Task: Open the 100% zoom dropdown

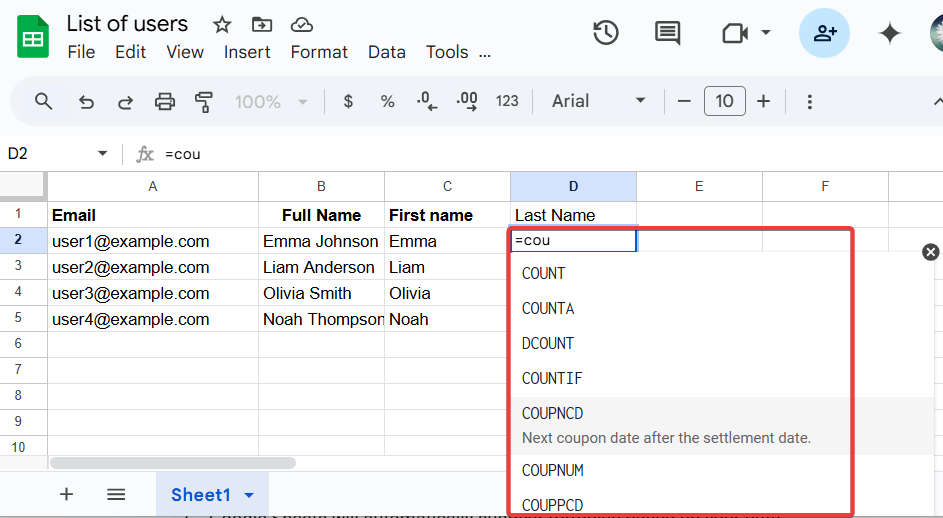Action: 271,102
